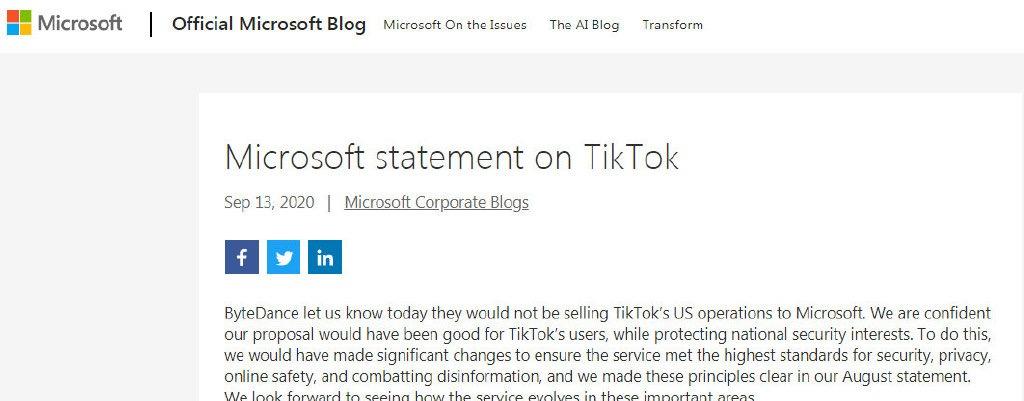Click the Microsoft statement on TikTok headline
The height and width of the screenshot is (401, 1024).
tap(451, 157)
